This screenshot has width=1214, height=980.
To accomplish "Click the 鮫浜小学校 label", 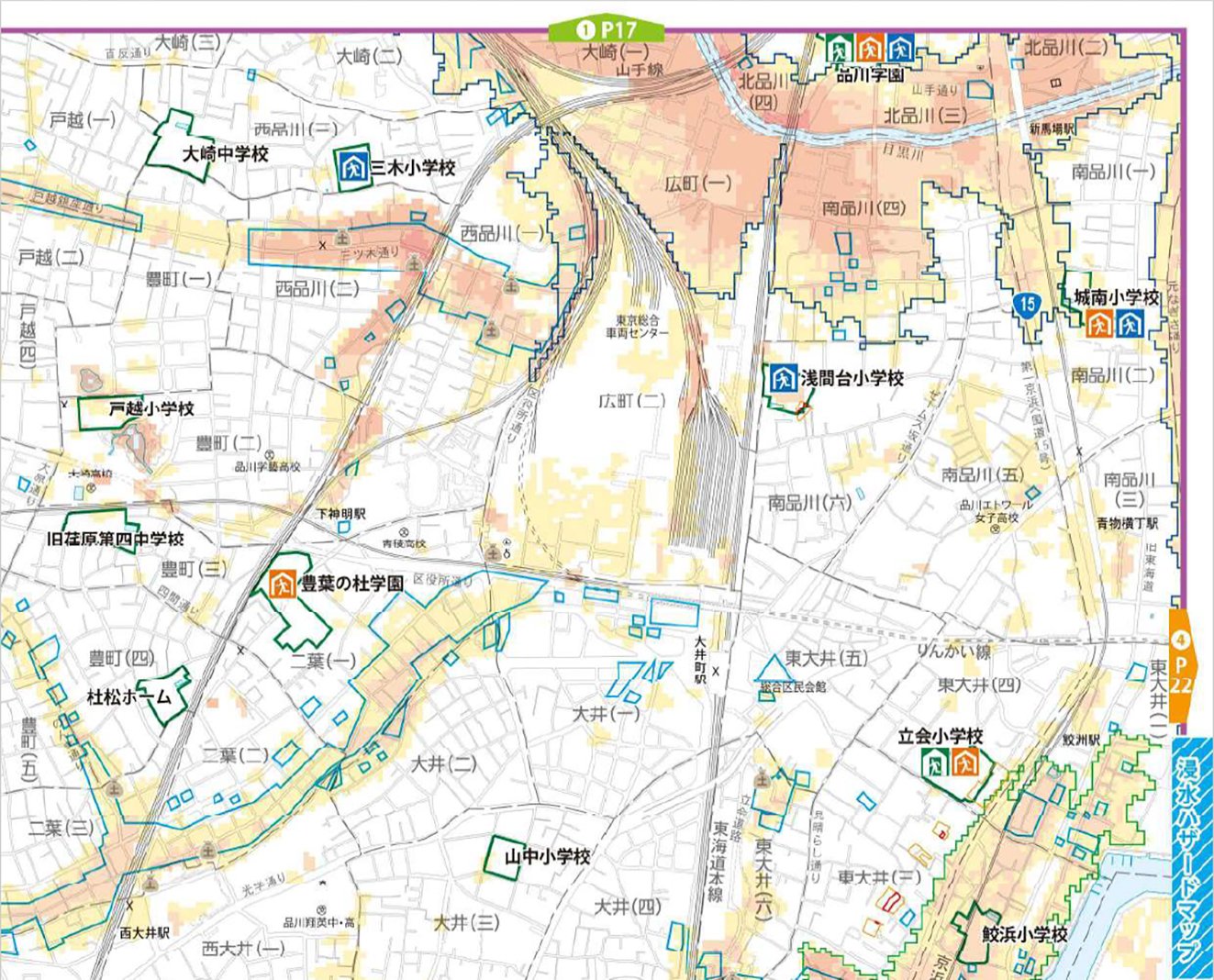I will pos(1026,935).
